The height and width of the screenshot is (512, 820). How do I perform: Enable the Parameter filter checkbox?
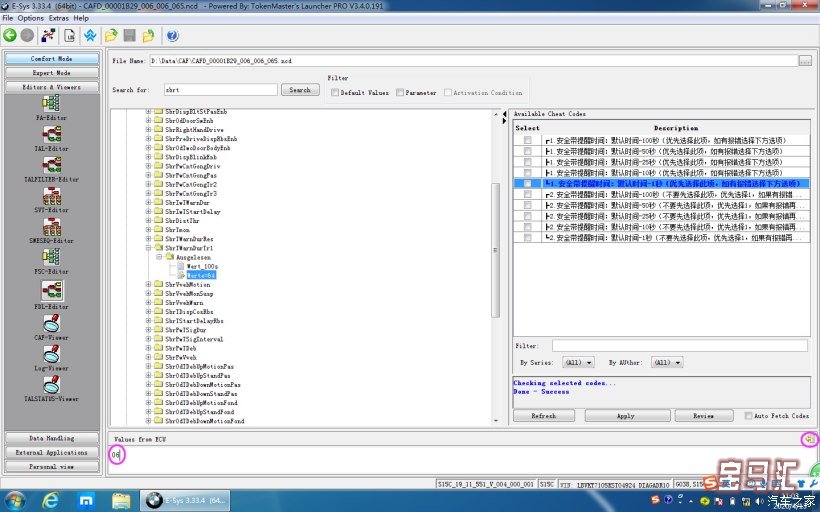(x=400, y=93)
